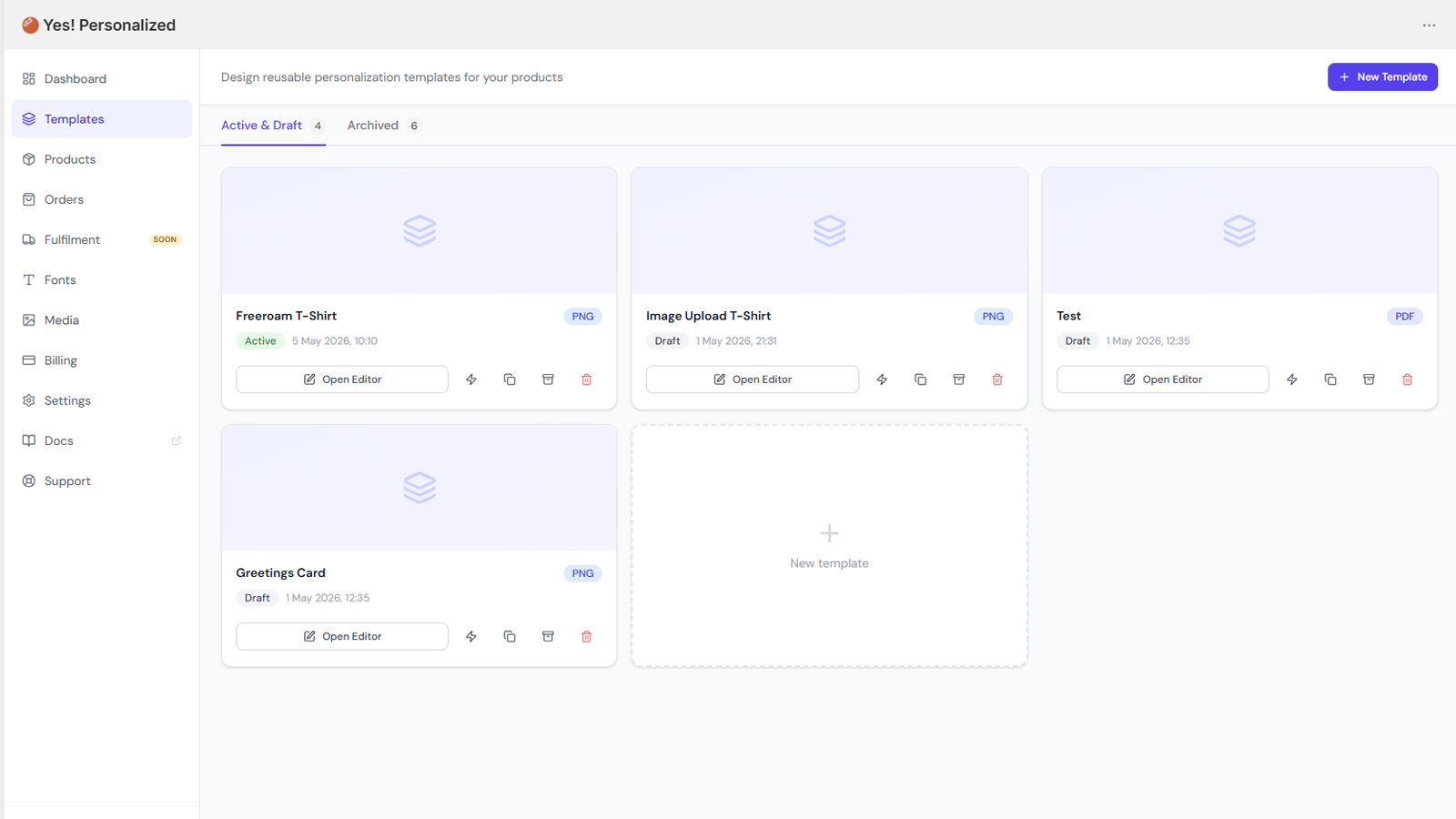Click the Yes! Personalized app logo
Screen dimensions: 1456x819
pyautogui.click(x=30, y=25)
